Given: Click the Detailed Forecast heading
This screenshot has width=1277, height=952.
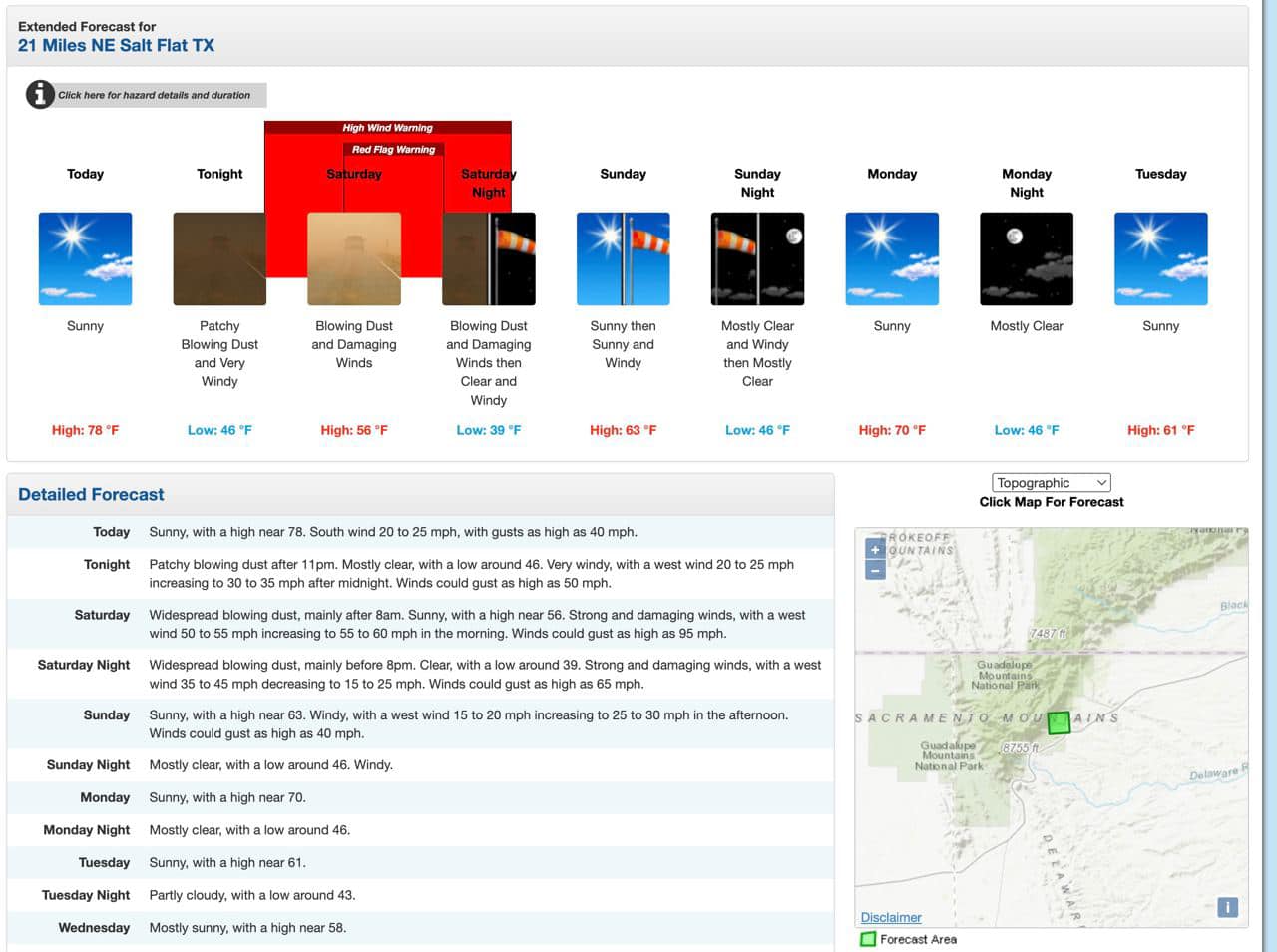Looking at the screenshot, I should tap(91, 495).
